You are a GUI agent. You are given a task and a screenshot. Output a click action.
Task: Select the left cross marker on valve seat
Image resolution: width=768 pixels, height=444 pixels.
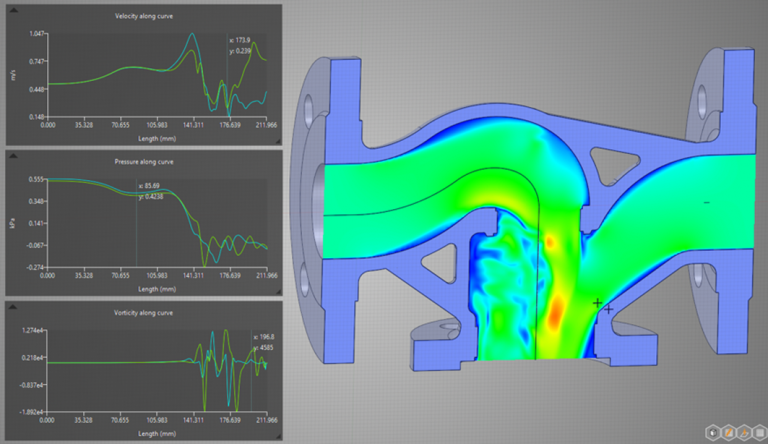[x=597, y=303]
